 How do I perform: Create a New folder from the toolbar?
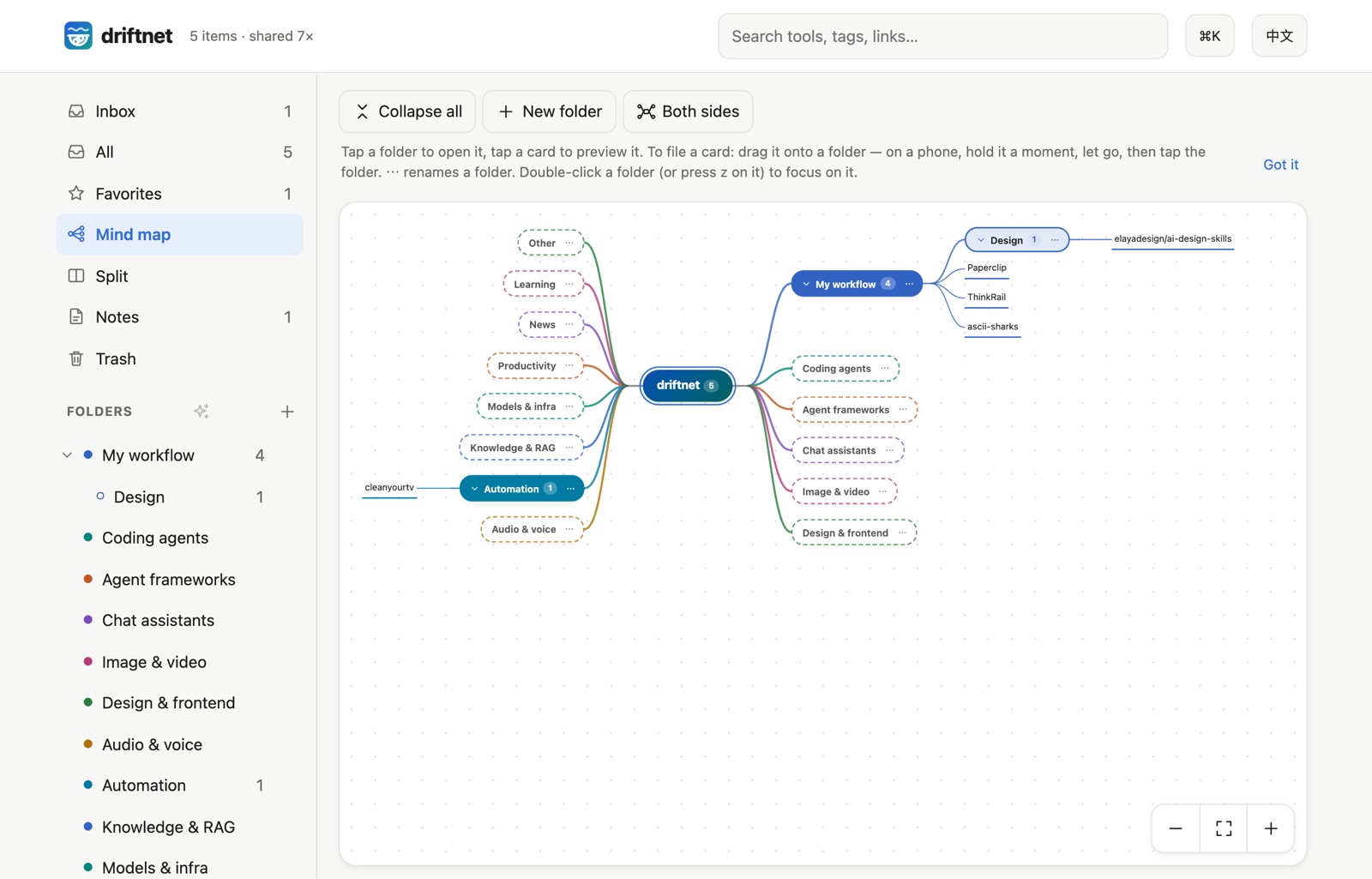click(x=549, y=111)
